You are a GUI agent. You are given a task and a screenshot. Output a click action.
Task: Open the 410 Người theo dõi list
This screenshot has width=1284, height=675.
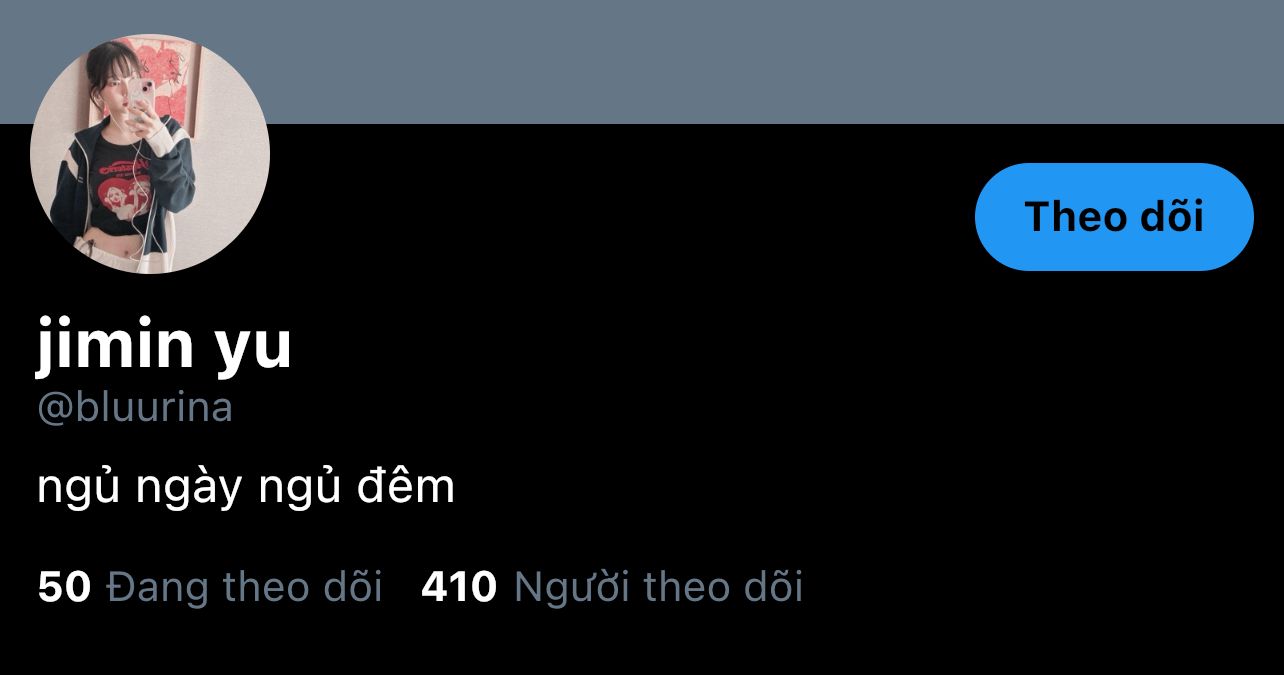612,587
